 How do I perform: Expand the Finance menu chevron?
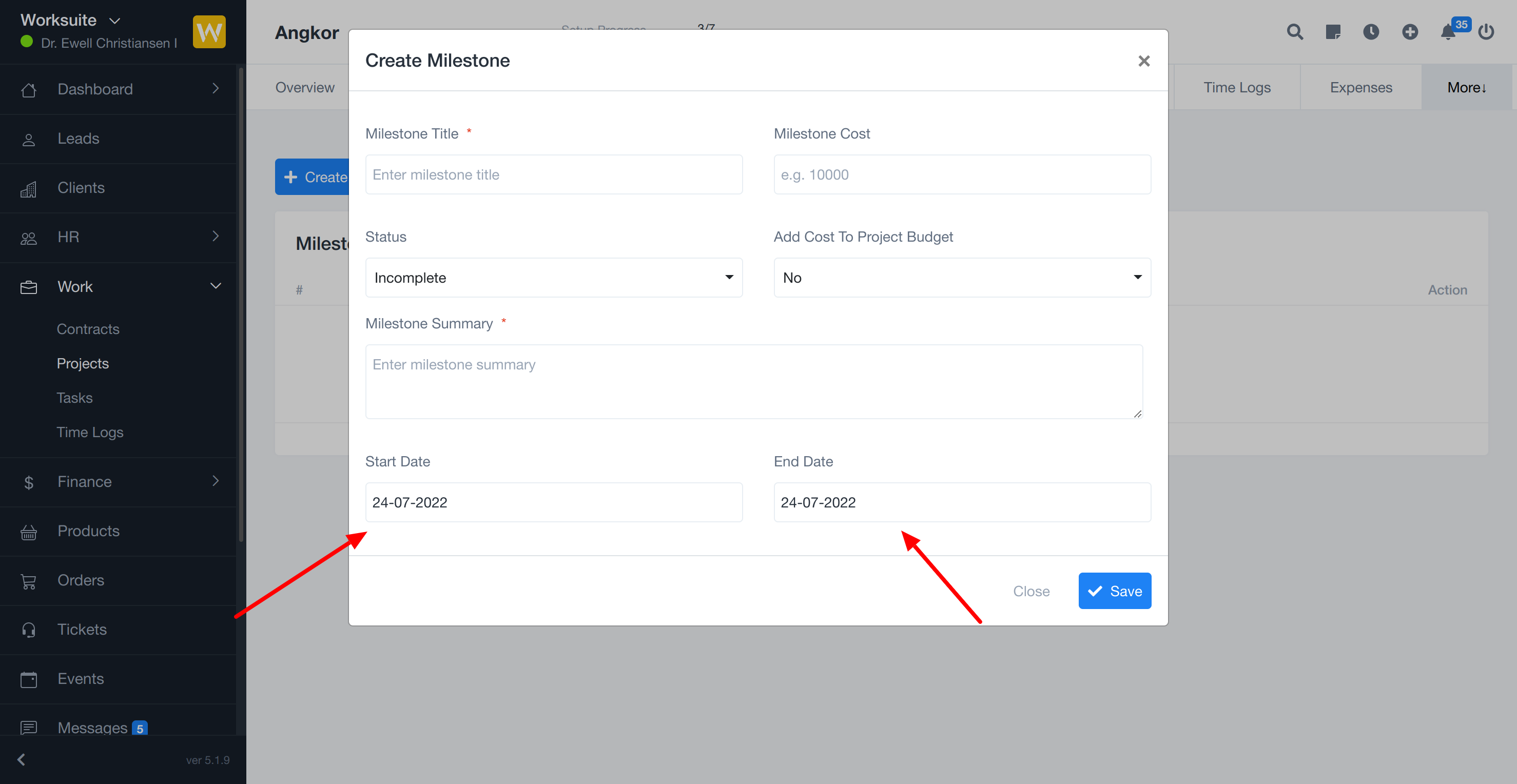[216, 481]
